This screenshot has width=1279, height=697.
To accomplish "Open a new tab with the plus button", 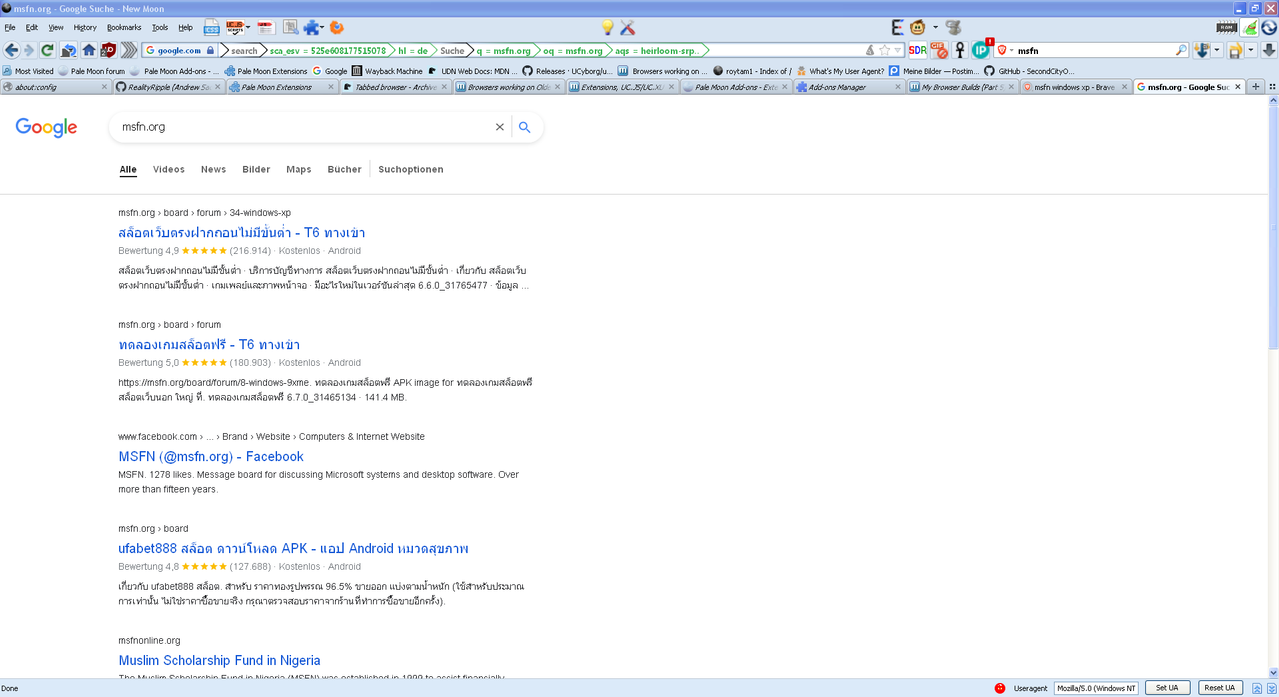I will coord(1256,87).
